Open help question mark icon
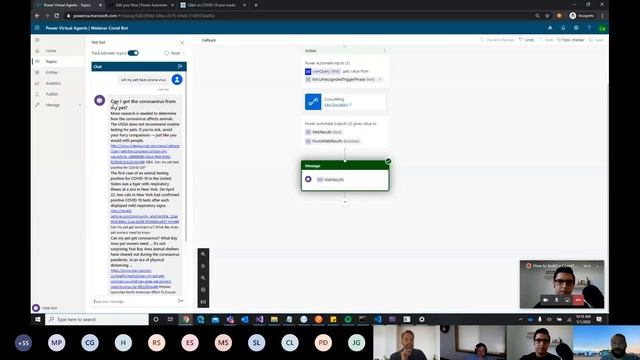640x360 pixels. click(x=589, y=28)
